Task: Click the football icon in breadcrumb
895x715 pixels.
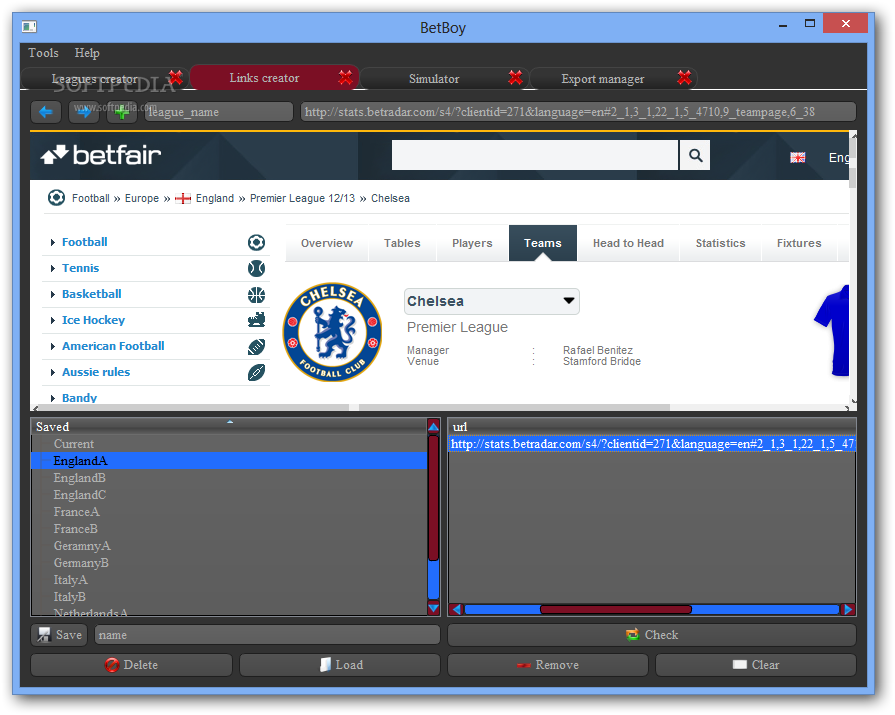Action: (x=56, y=198)
